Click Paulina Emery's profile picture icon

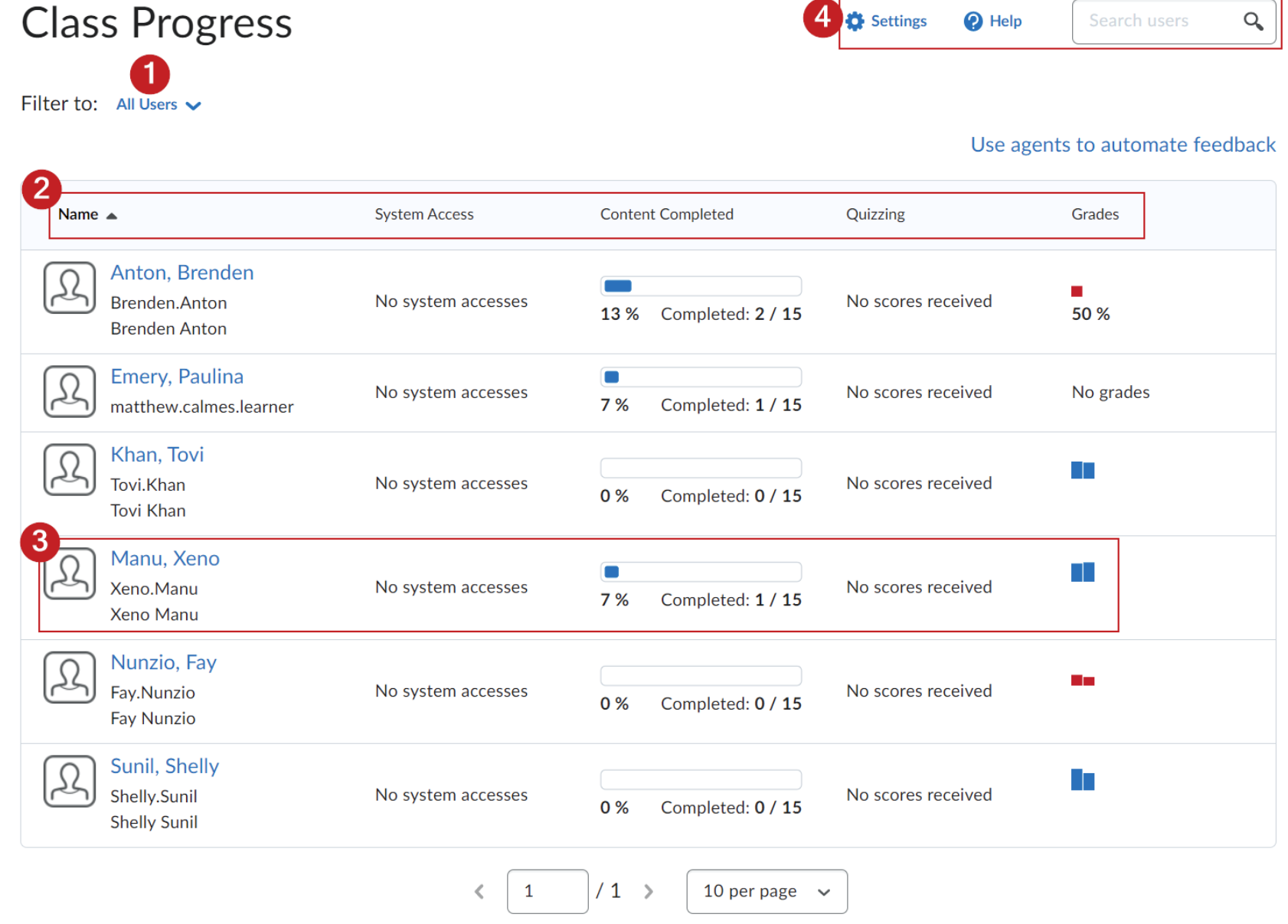(x=69, y=392)
